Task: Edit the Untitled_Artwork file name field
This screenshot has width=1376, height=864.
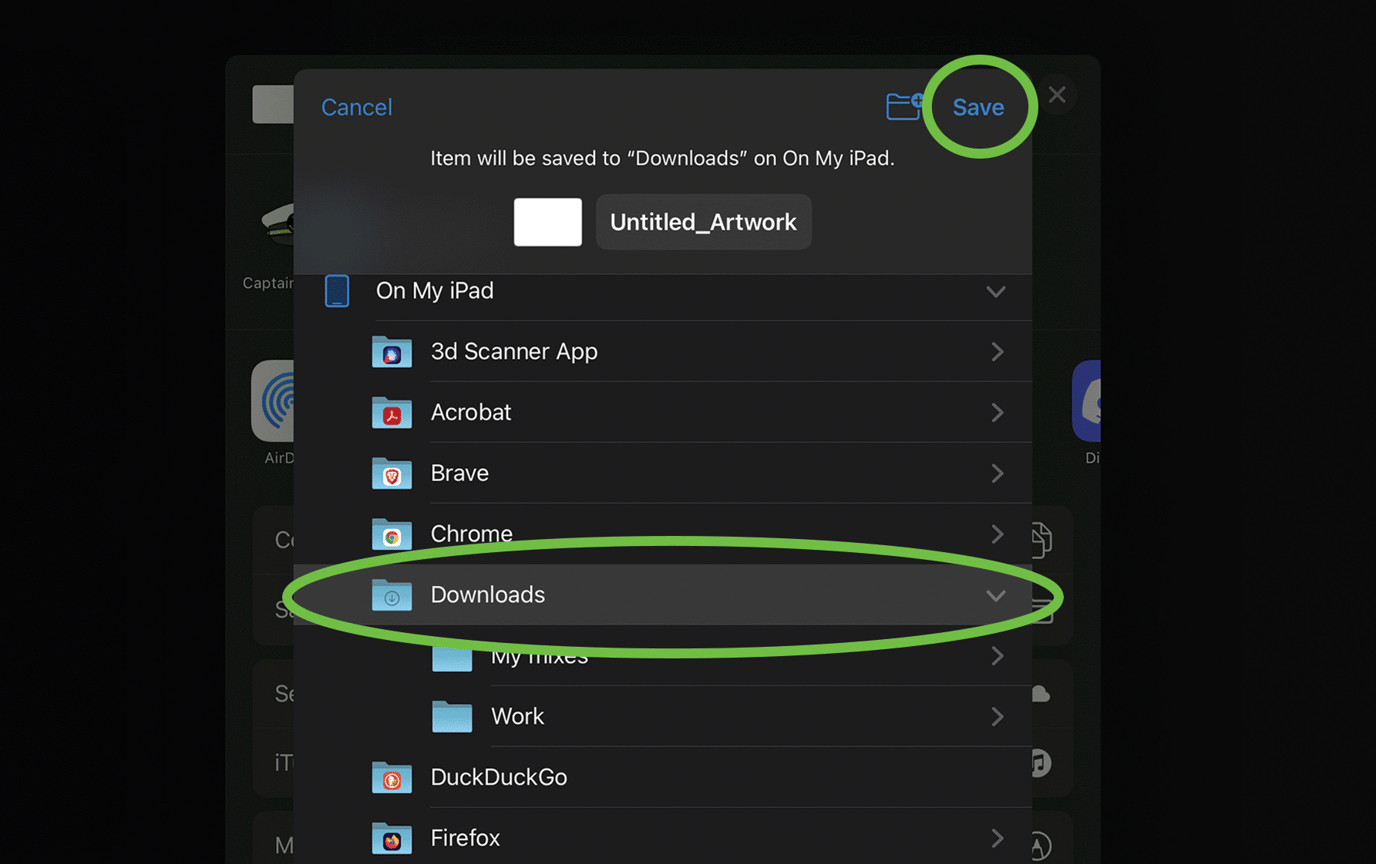Action: point(703,222)
